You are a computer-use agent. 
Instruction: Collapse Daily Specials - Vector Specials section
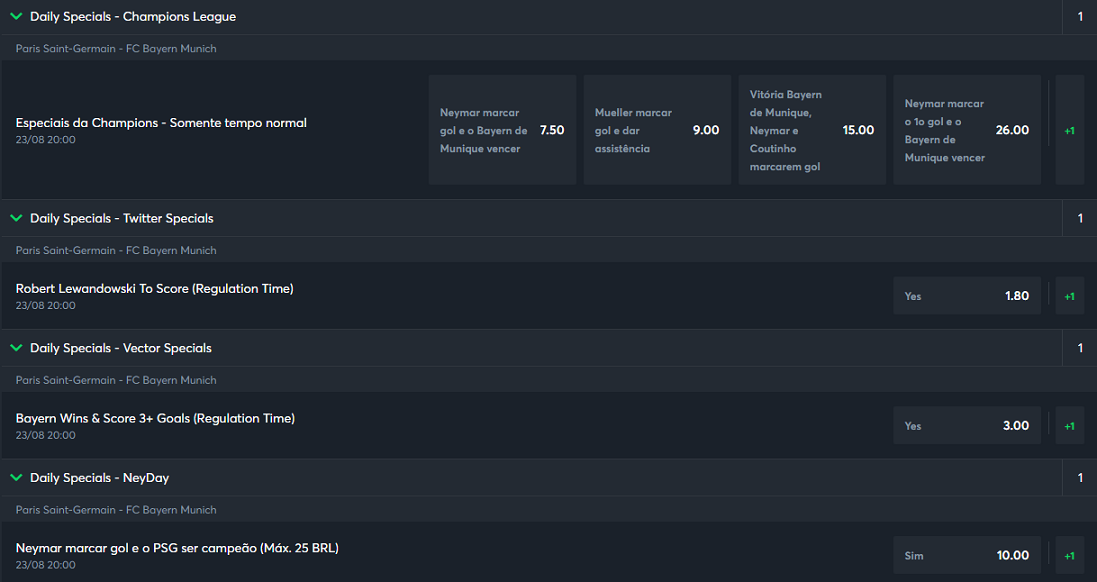pyautogui.click(x=16, y=348)
